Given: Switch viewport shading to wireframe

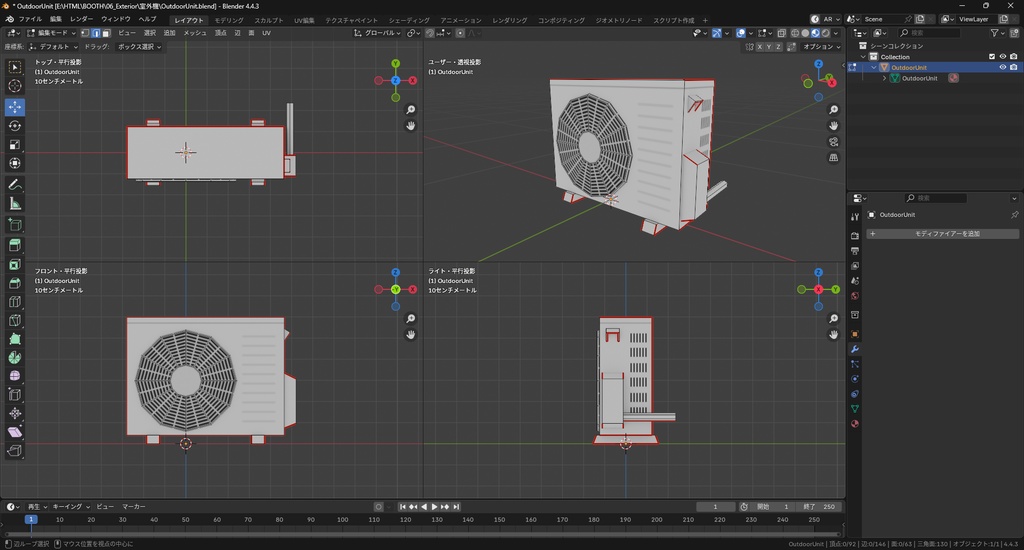Looking at the screenshot, I should click(795, 33).
